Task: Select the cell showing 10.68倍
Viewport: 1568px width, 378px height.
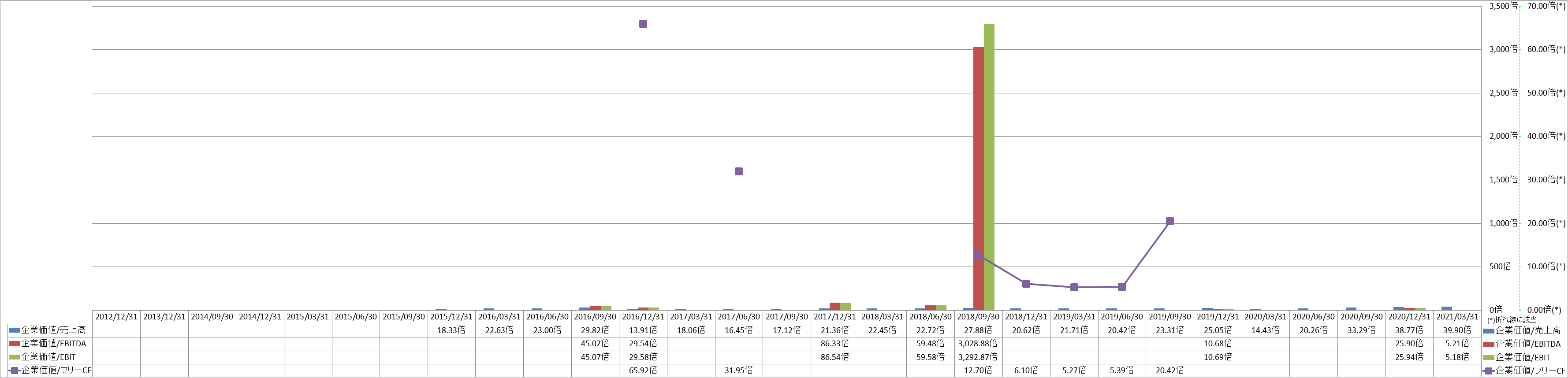Action: [x=1218, y=343]
